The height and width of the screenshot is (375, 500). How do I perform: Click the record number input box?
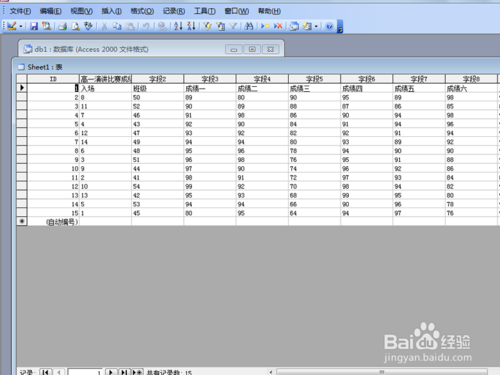(x=85, y=372)
